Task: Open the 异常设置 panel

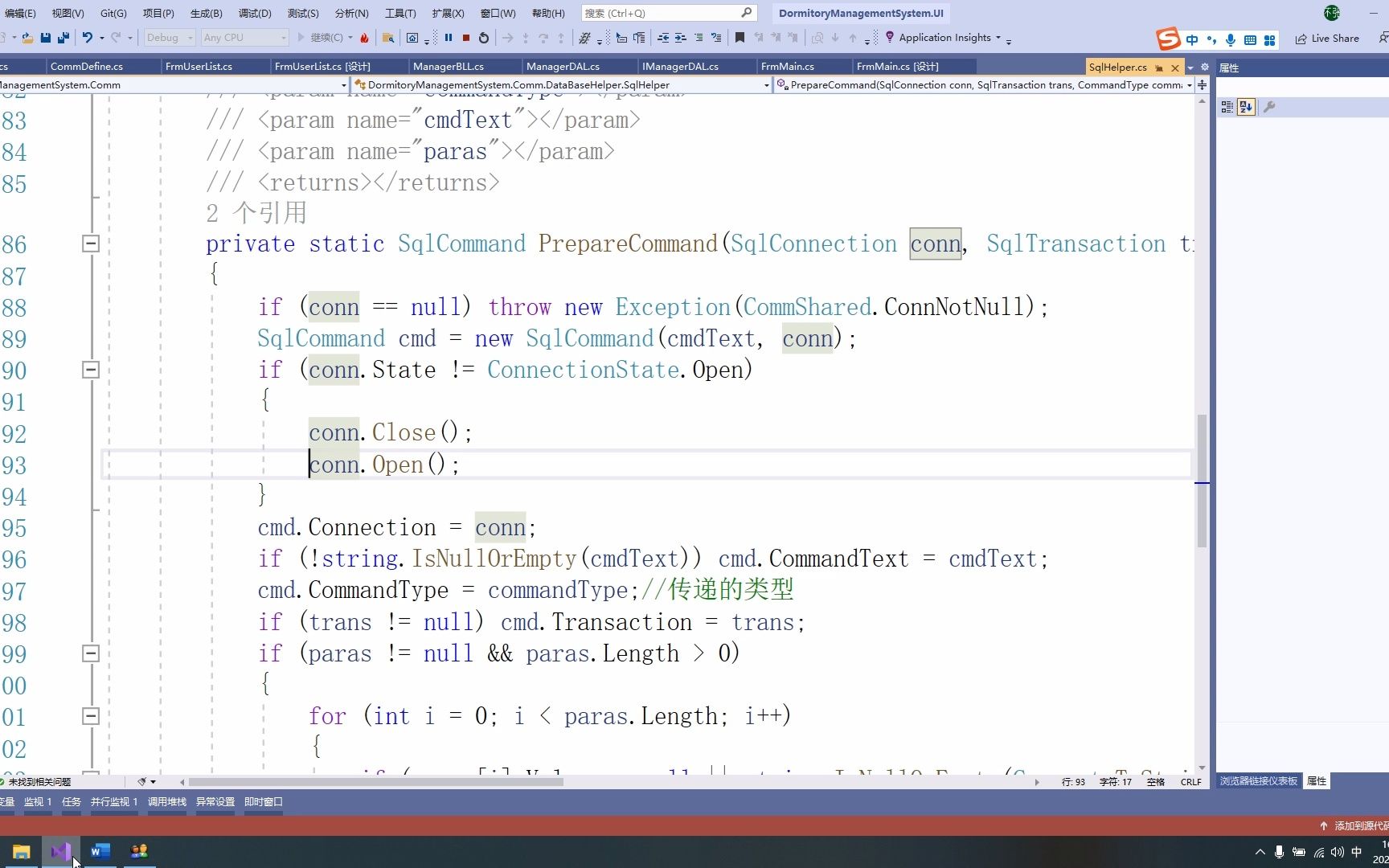Action: click(x=215, y=801)
